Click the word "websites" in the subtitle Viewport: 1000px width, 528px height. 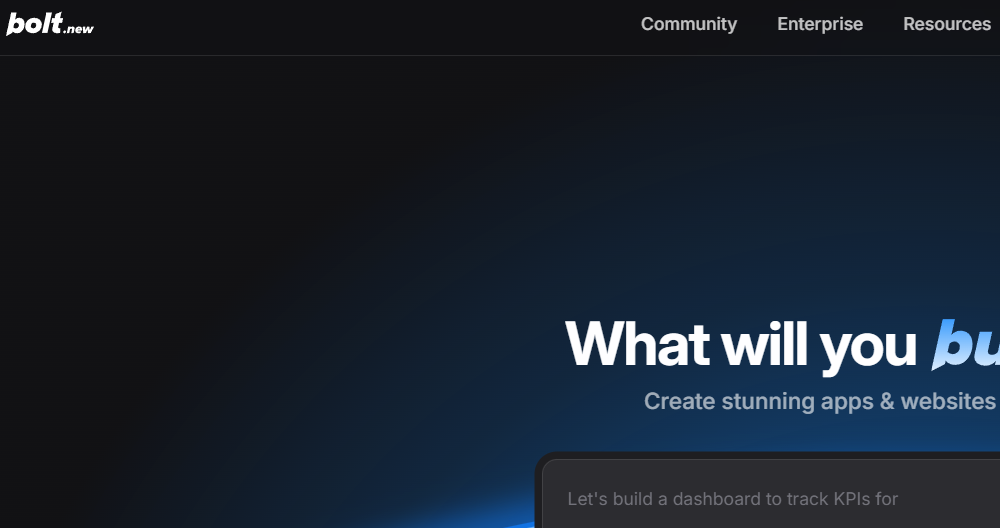pos(947,401)
